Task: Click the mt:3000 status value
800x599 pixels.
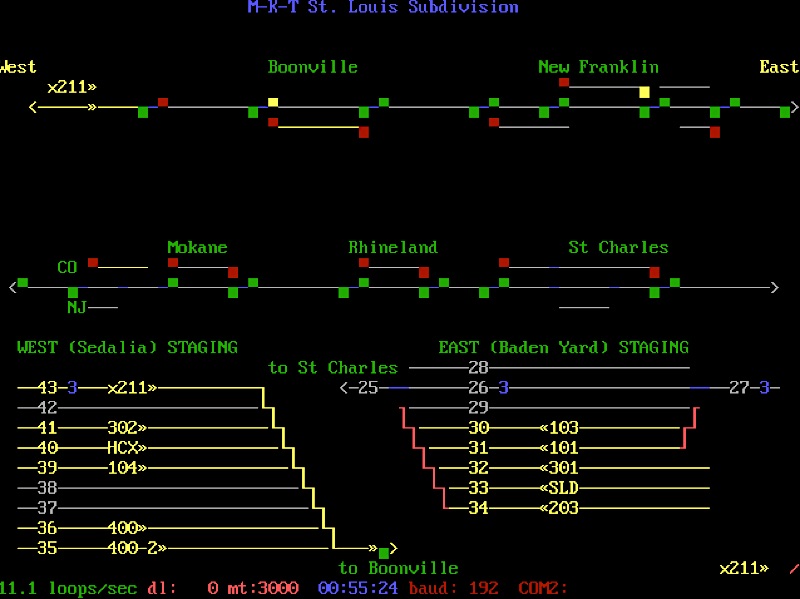Action: 263,588
